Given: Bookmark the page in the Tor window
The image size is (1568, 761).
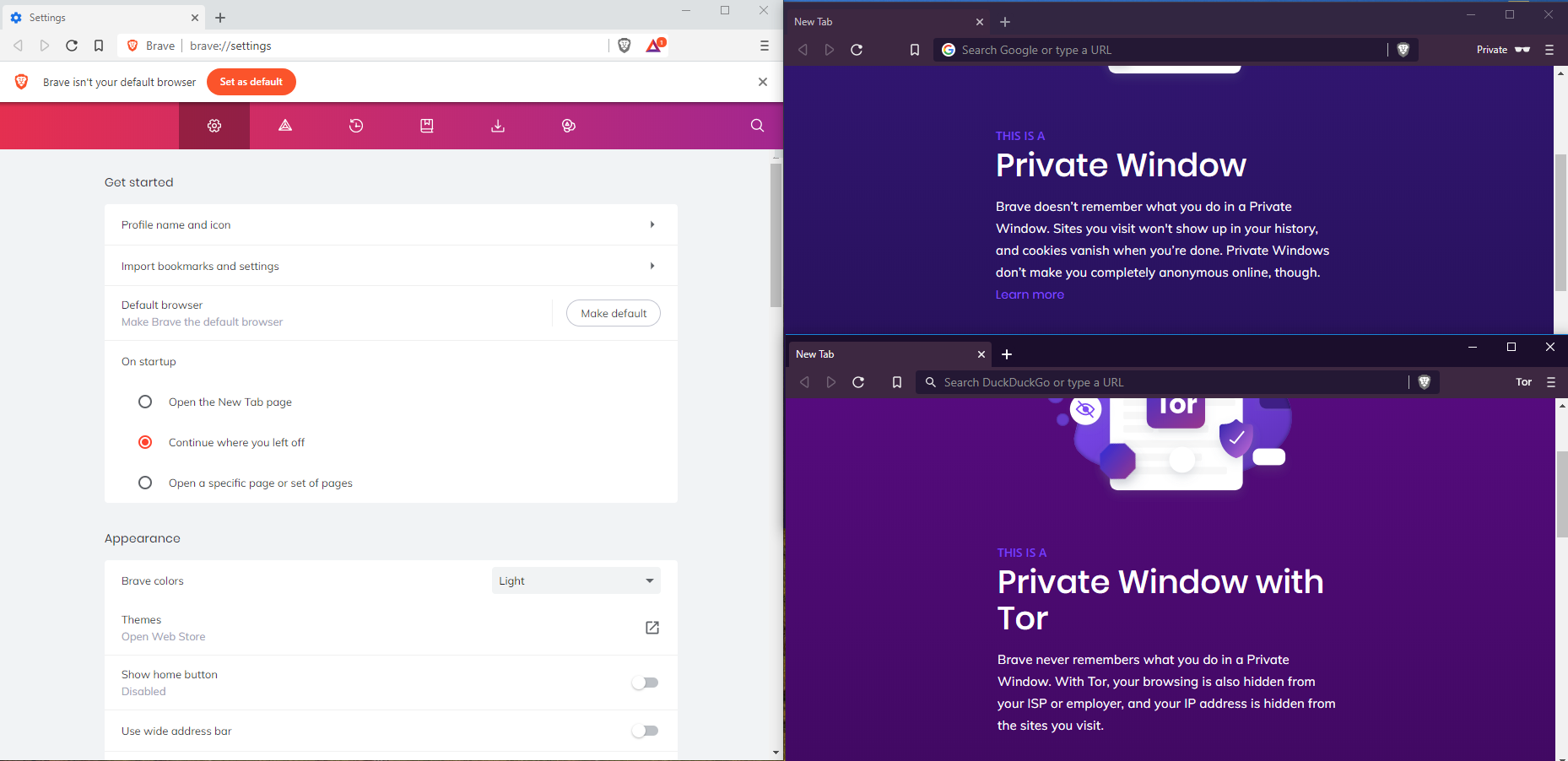Looking at the screenshot, I should tap(897, 382).
